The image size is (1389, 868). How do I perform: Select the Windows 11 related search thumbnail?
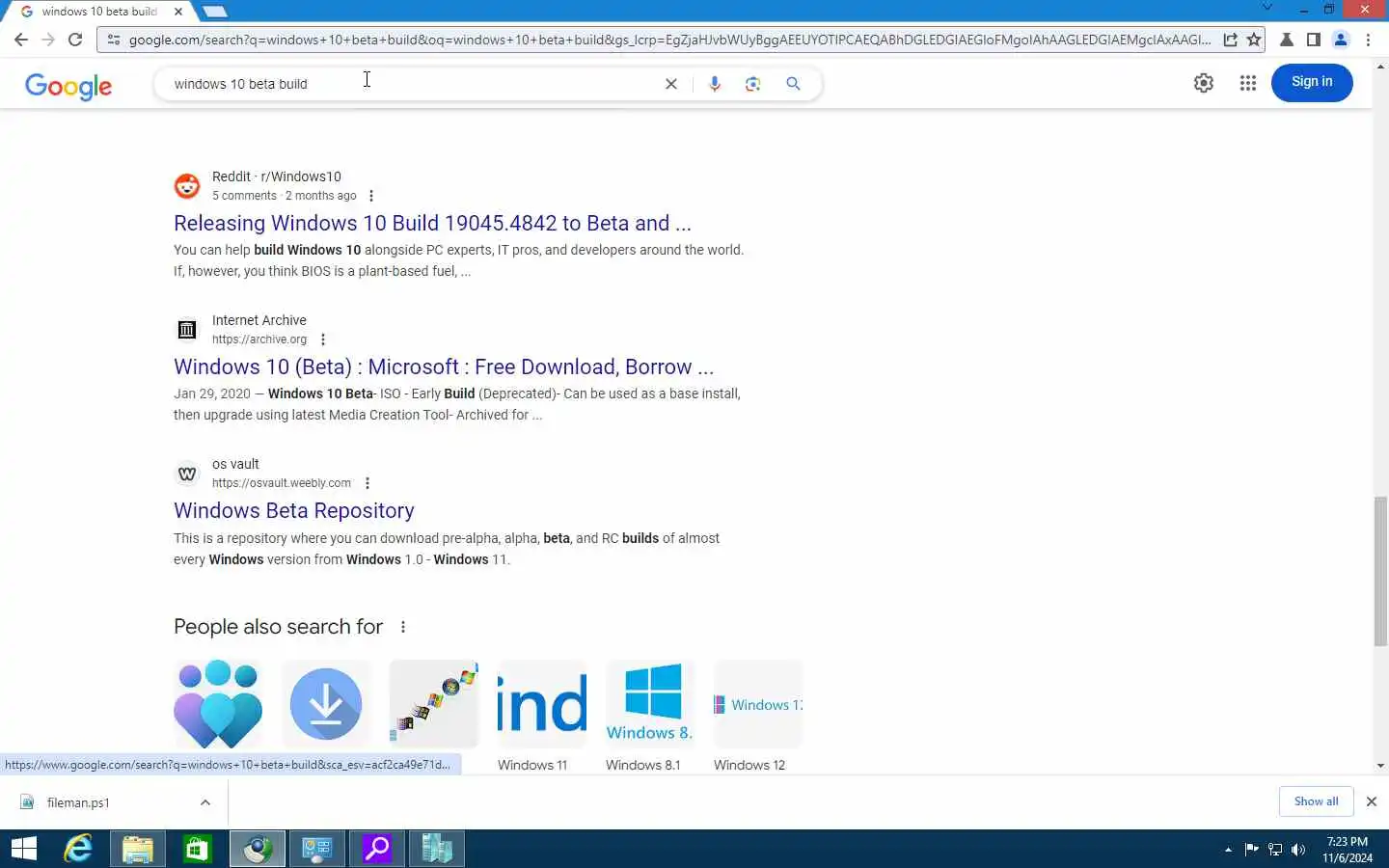click(542, 705)
